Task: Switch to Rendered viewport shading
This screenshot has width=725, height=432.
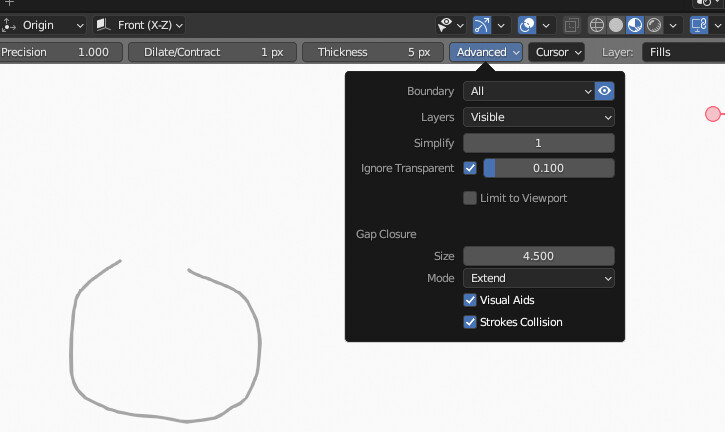Action: pos(654,25)
